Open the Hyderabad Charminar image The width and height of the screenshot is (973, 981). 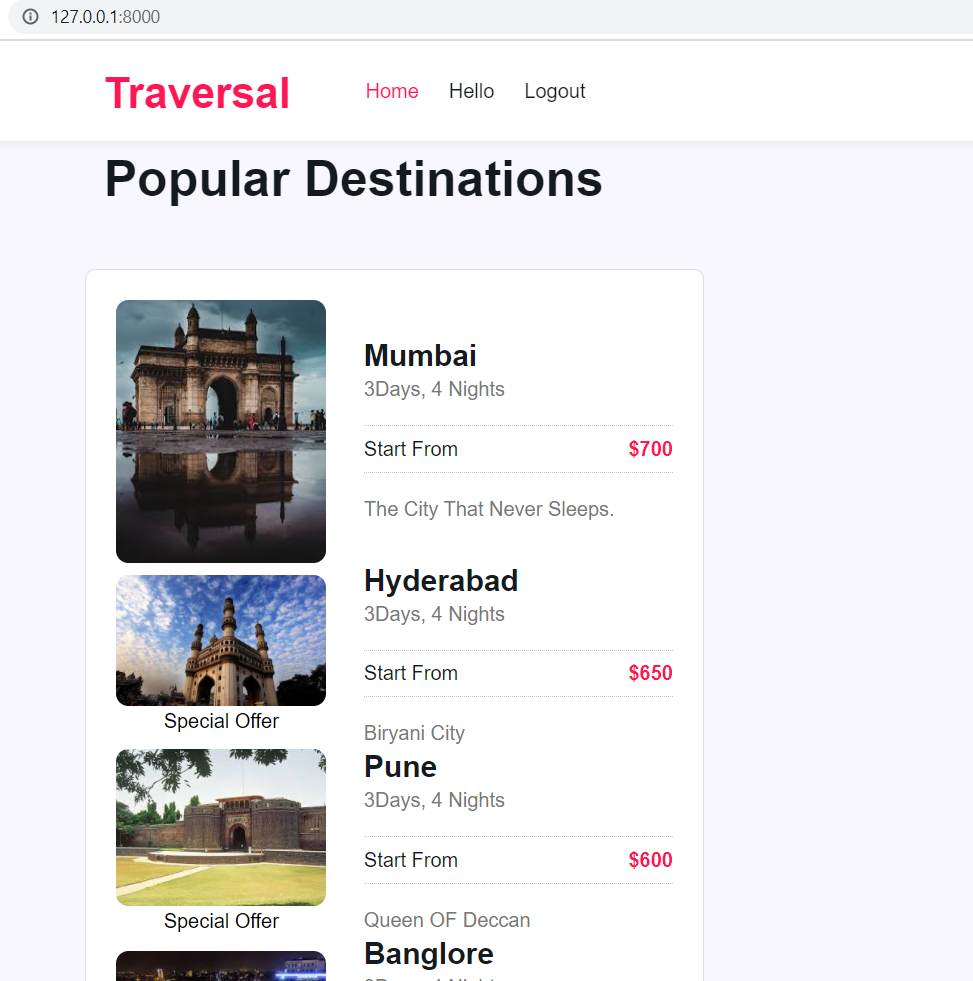[221, 641]
